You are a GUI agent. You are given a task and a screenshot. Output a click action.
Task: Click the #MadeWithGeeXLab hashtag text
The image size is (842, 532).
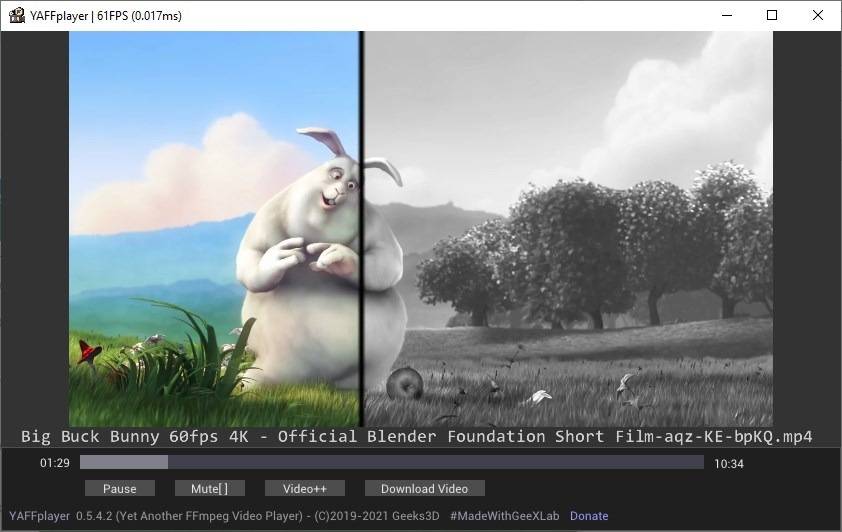coord(504,516)
